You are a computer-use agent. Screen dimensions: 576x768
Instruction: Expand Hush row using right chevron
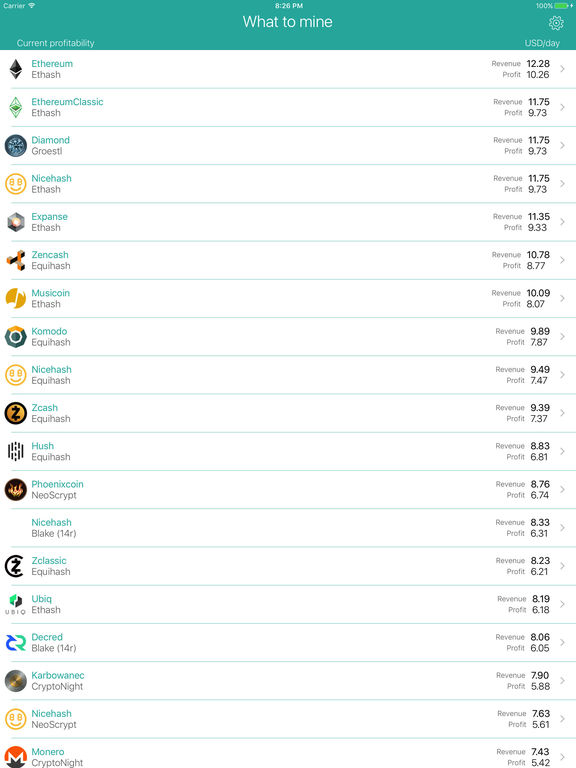click(562, 451)
